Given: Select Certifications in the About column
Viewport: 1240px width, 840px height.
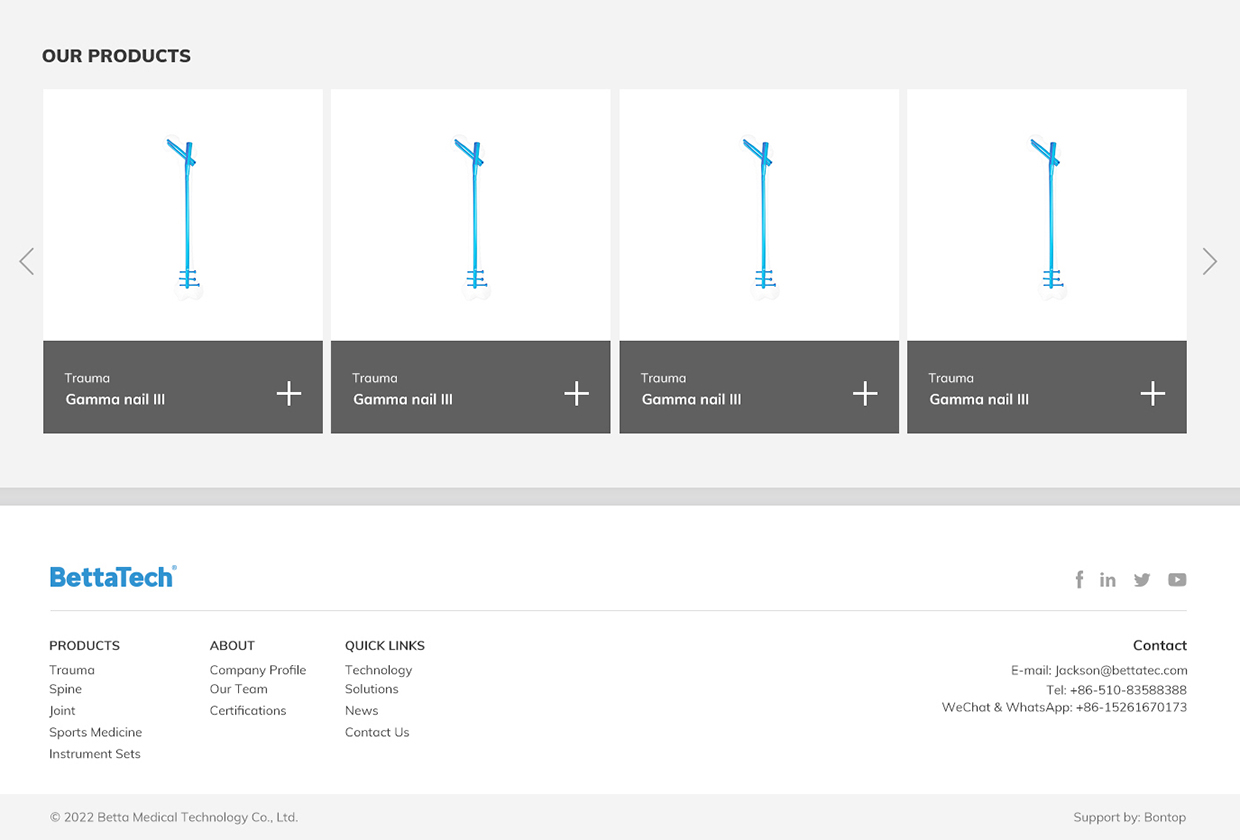Looking at the screenshot, I should [x=248, y=711].
